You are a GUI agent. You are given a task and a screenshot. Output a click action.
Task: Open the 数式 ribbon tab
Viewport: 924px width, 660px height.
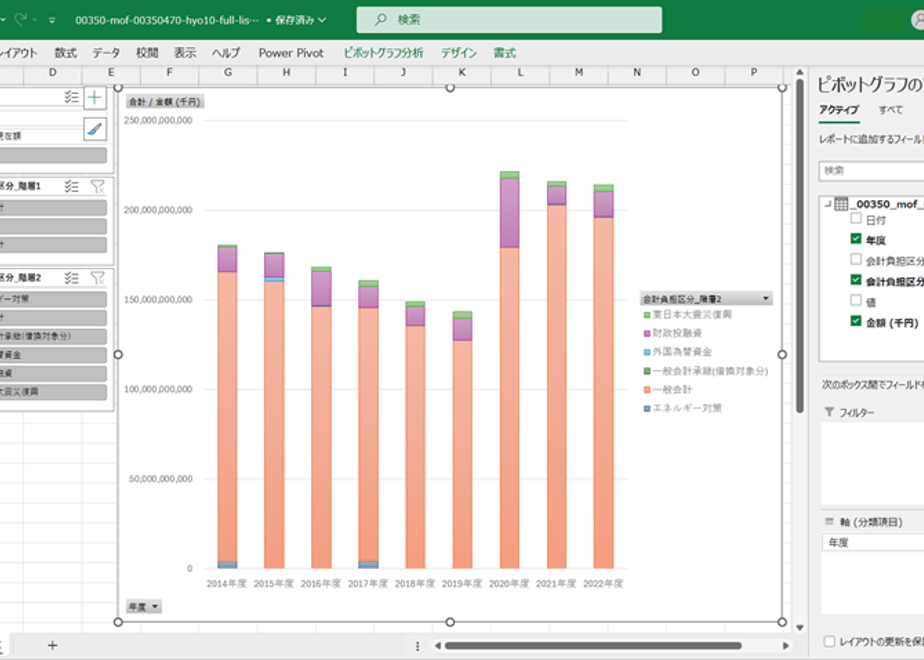point(65,53)
